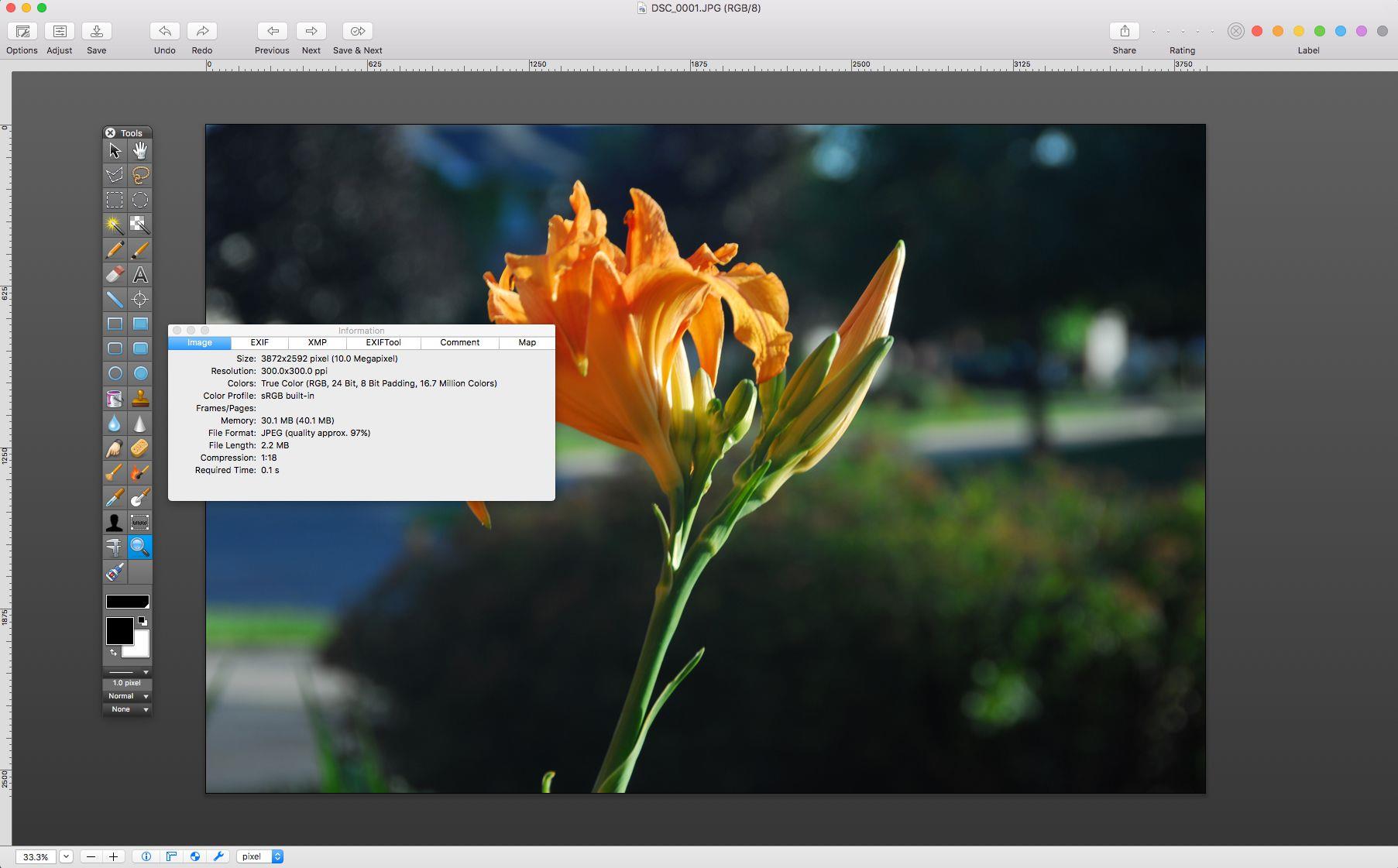
Task: Open the None dropdown in Tools palette
Action: tap(128, 709)
